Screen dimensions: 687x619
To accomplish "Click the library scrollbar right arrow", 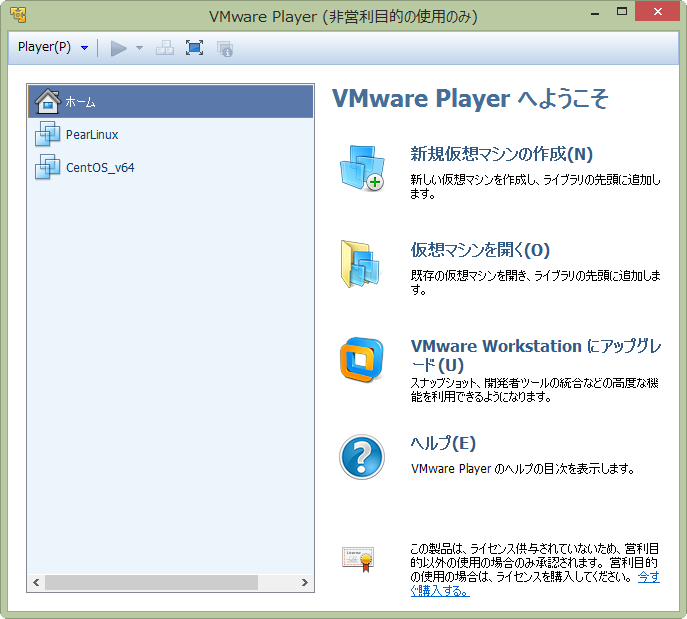I will [305, 583].
